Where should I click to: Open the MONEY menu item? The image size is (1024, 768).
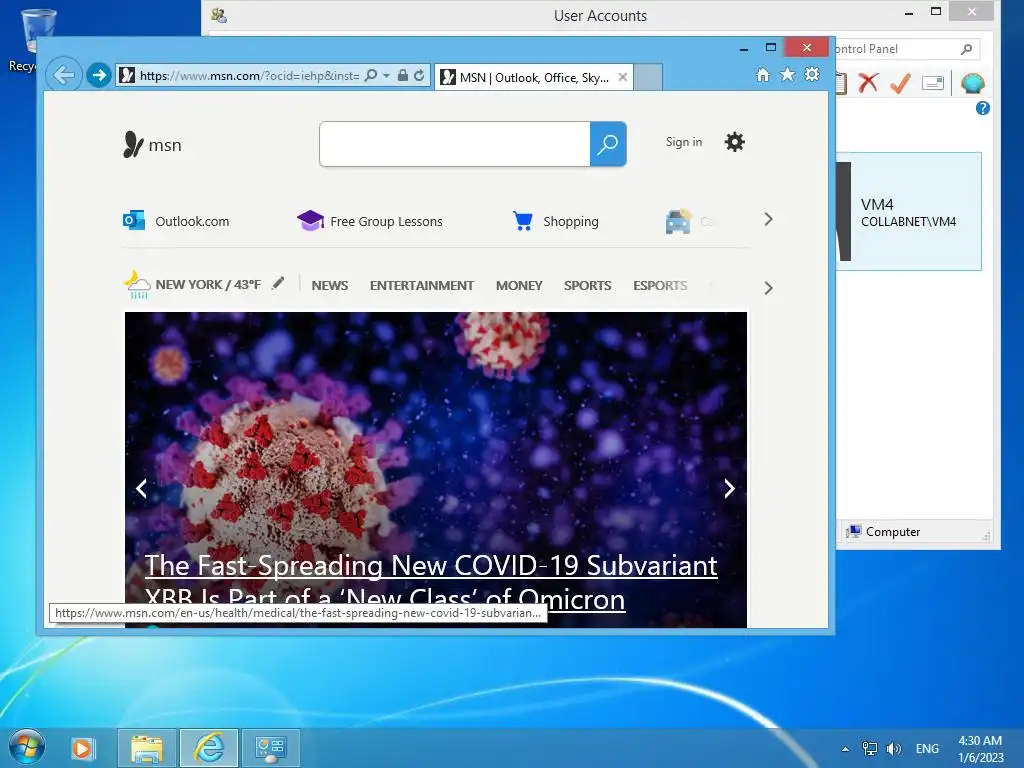pos(519,285)
